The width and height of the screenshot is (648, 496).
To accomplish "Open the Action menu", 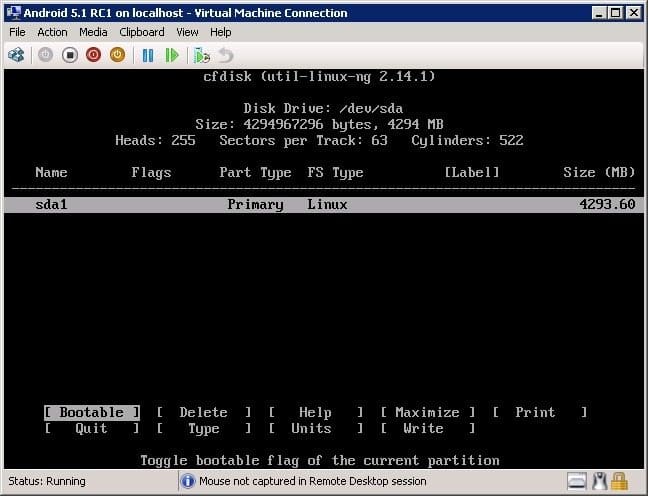I will (x=52, y=32).
